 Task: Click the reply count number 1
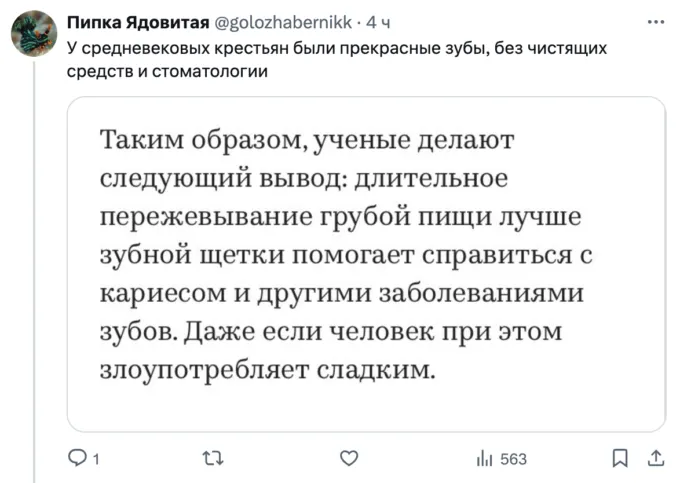pos(95,459)
